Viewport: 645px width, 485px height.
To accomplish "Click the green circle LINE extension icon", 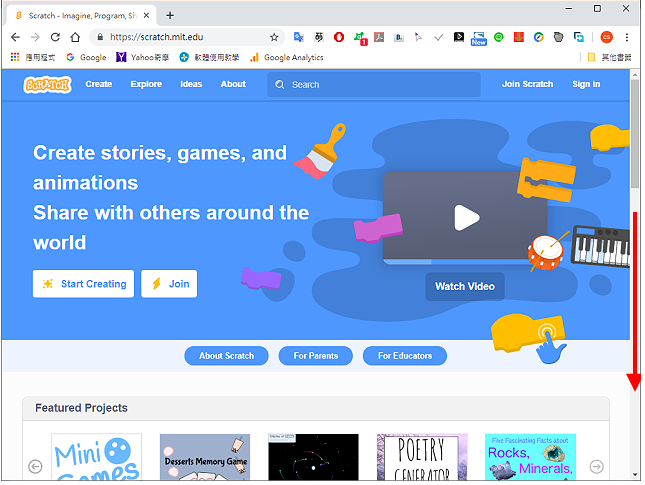I will (x=499, y=37).
